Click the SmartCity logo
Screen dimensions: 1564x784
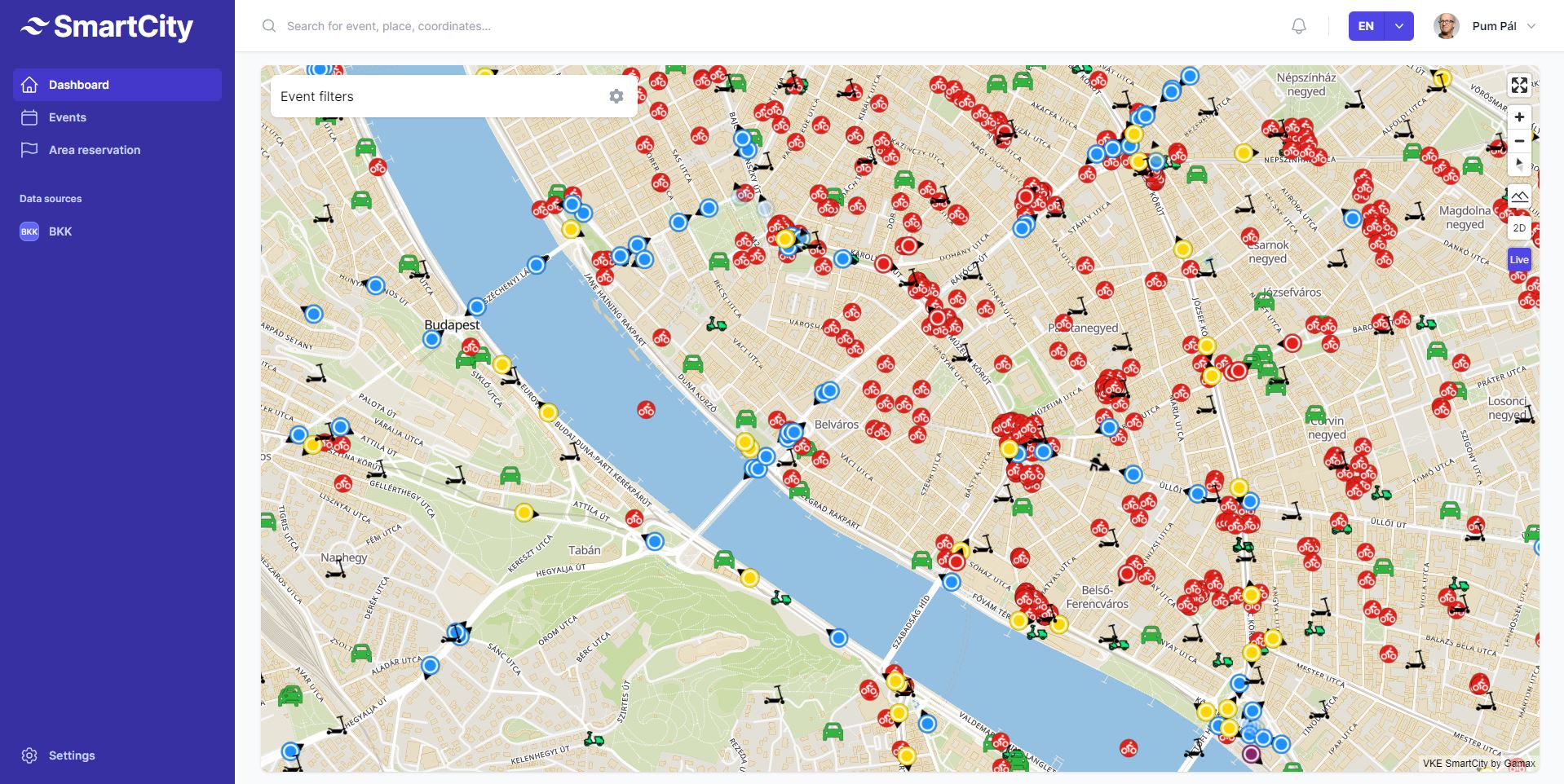coord(107,27)
